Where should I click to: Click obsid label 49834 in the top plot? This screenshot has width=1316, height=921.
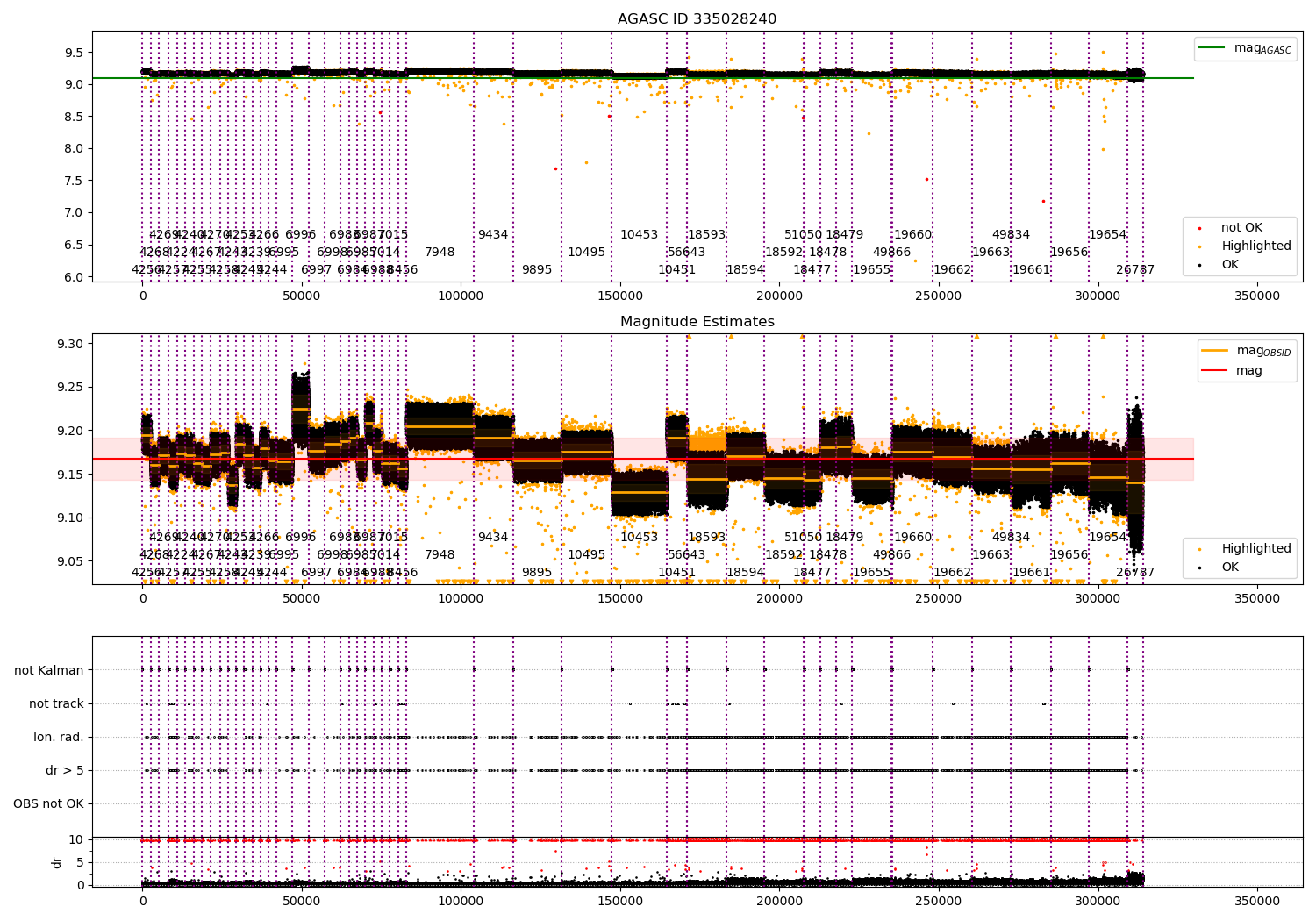tap(1011, 235)
